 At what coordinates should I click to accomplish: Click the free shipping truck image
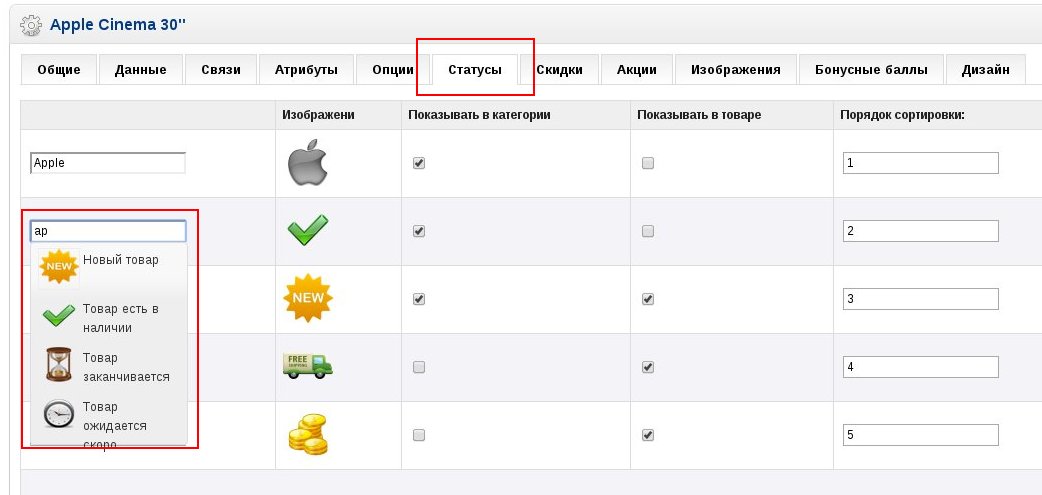(x=307, y=365)
